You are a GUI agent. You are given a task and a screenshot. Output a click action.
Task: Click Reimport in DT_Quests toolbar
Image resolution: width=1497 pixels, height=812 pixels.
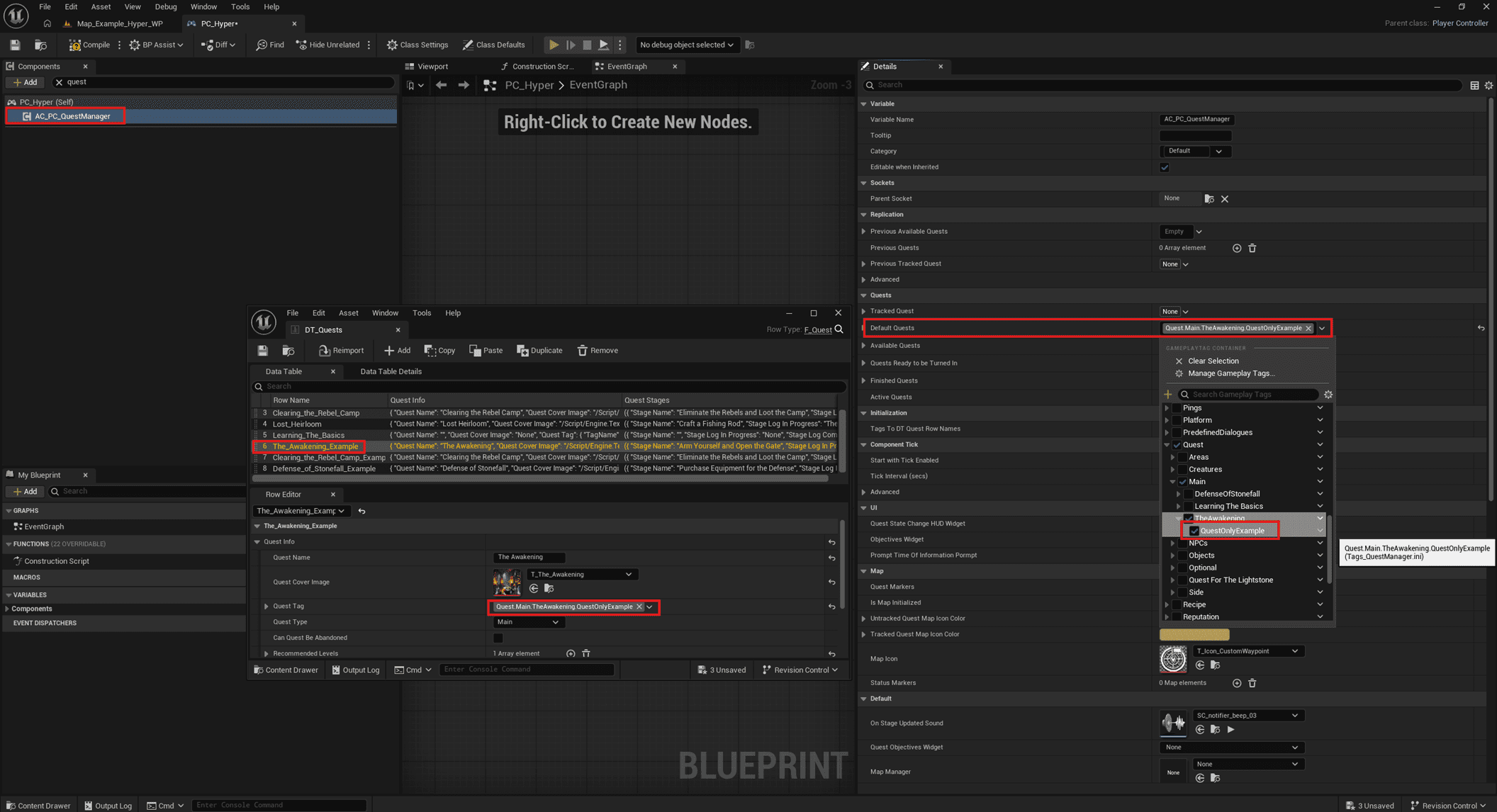tap(341, 351)
